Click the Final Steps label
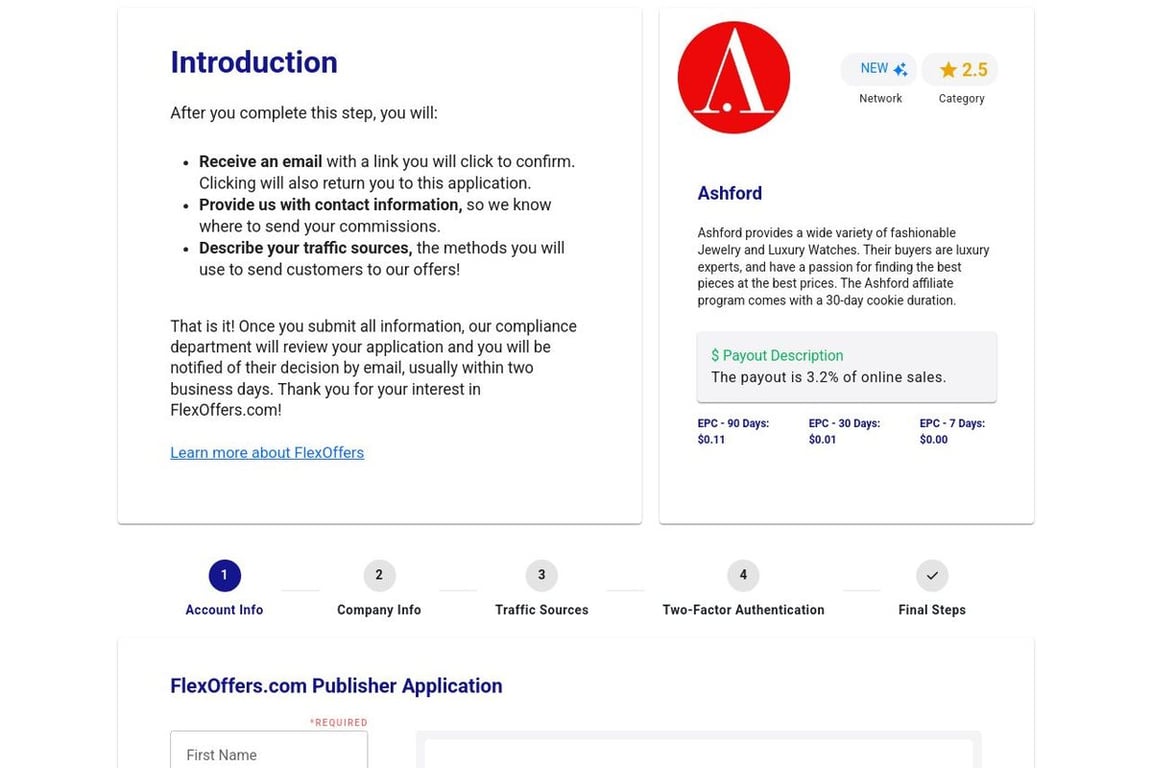The height and width of the screenshot is (768, 1152). (932, 610)
